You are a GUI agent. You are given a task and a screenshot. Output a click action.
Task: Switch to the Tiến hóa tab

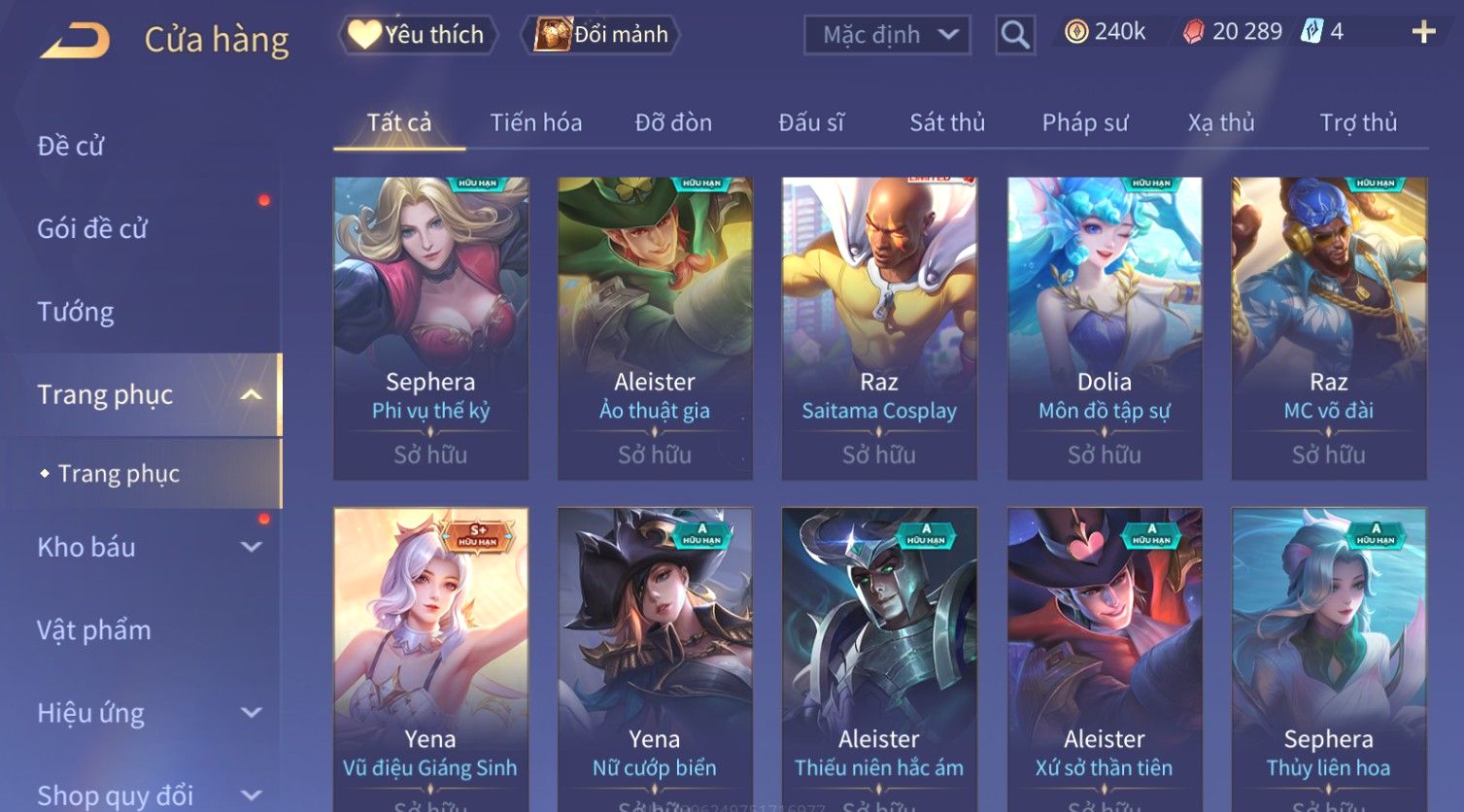click(x=536, y=122)
